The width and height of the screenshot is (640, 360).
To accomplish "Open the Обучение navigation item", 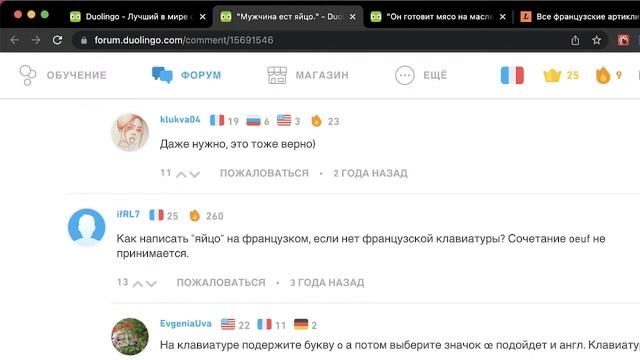I will tap(63, 75).
